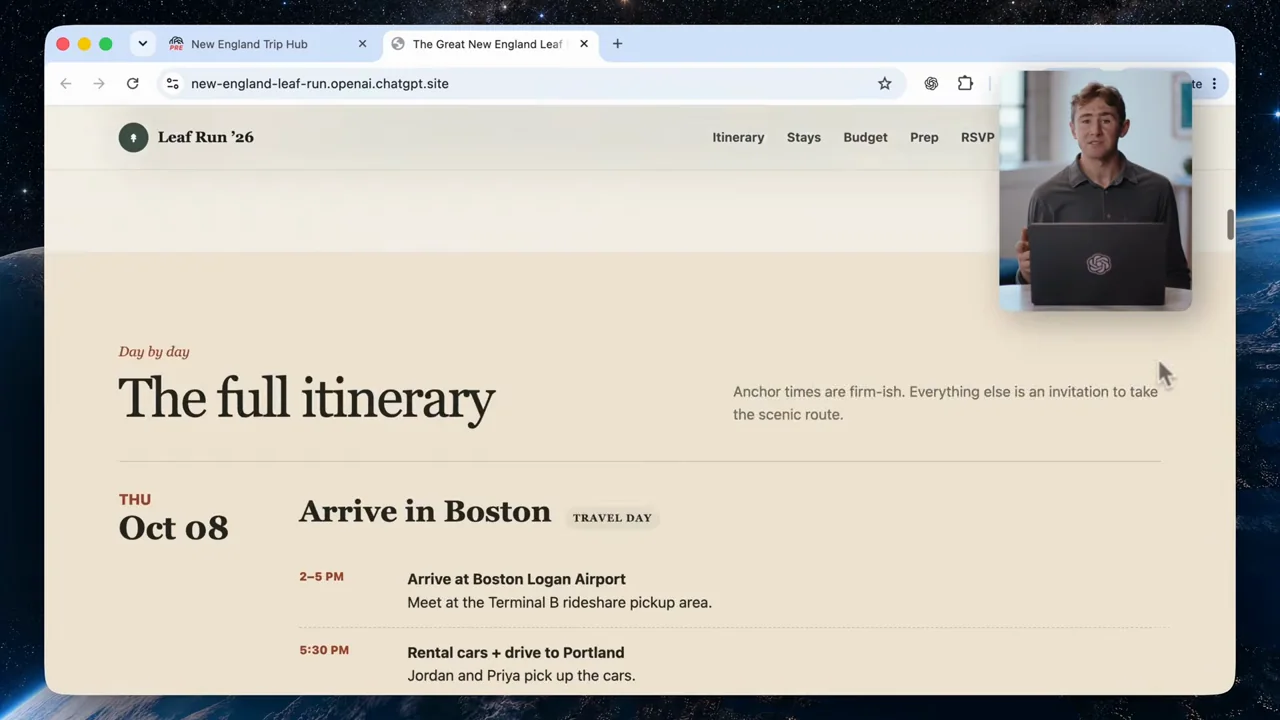Click the '2–5 PM' time label

pyautogui.click(x=321, y=577)
